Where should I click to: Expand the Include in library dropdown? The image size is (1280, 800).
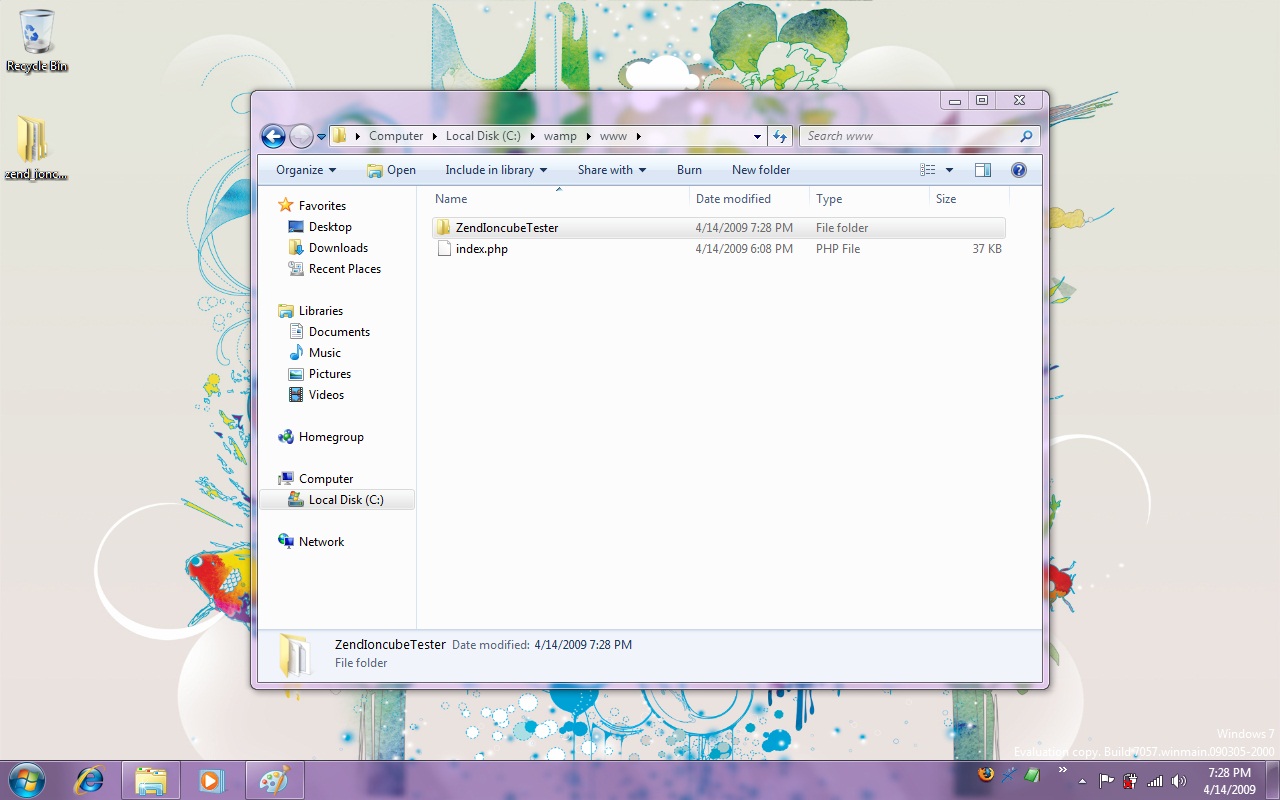pos(496,170)
